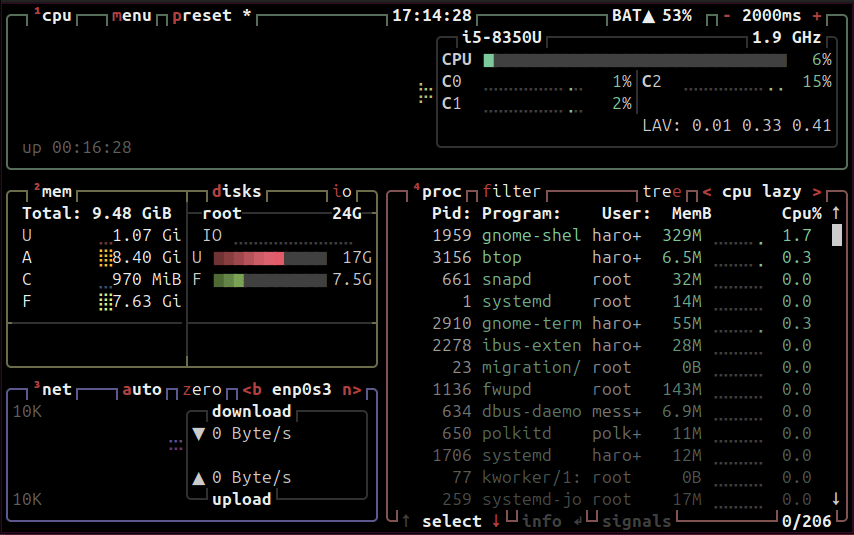
Task: Click the download arrow icon
Action: tap(199, 434)
